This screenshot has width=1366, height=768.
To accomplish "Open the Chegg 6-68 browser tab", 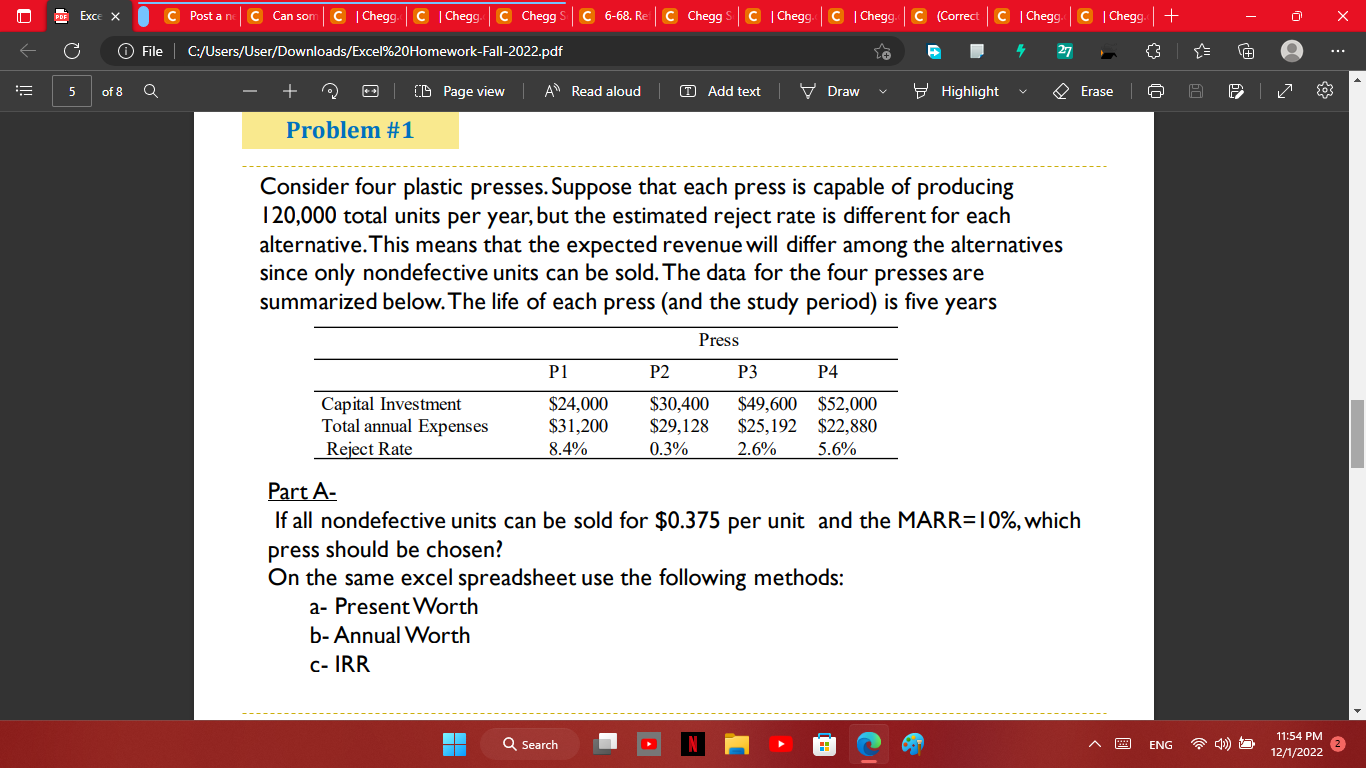I will pyautogui.click(x=613, y=16).
